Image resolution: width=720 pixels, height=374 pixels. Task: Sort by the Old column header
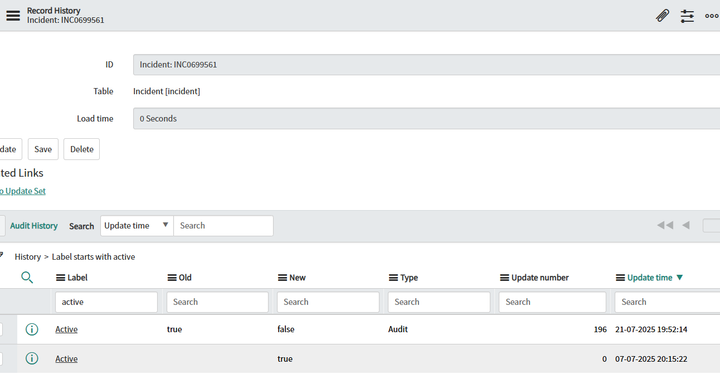click(x=185, y=278)
